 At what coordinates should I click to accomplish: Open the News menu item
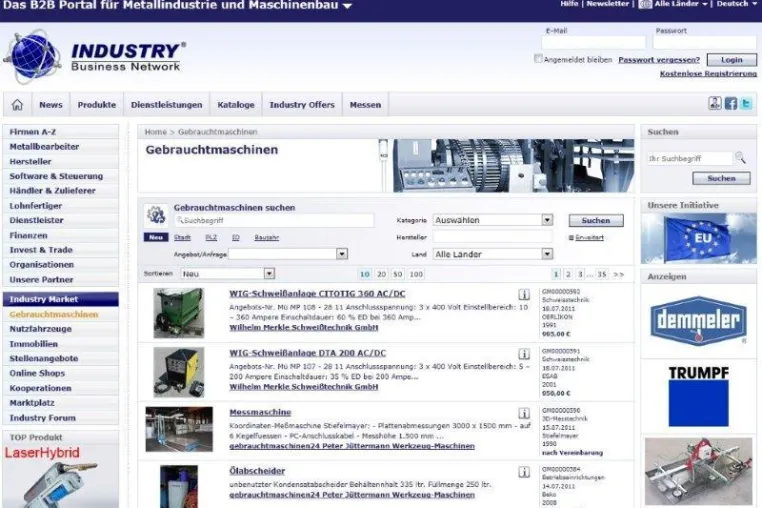[51, 105]
